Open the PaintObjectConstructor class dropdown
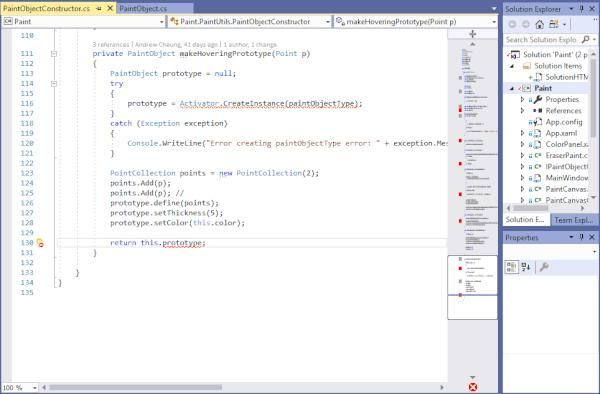The image size is (600, 394). point(328,22)
